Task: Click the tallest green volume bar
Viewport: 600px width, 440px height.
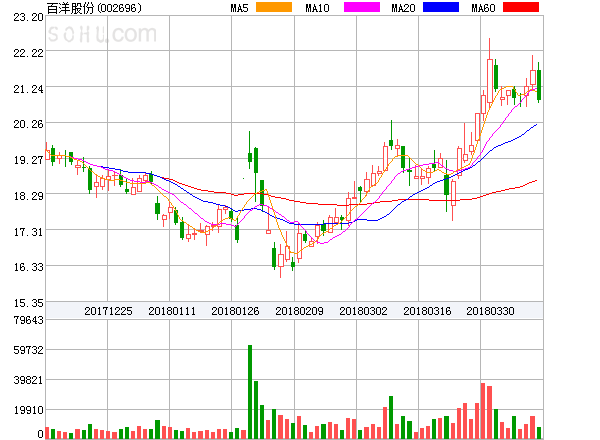Action: tap(250, 392)
